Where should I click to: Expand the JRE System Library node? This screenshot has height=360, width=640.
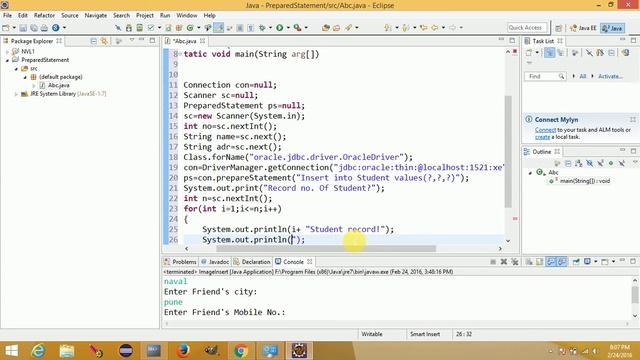[x=16, y=94]
